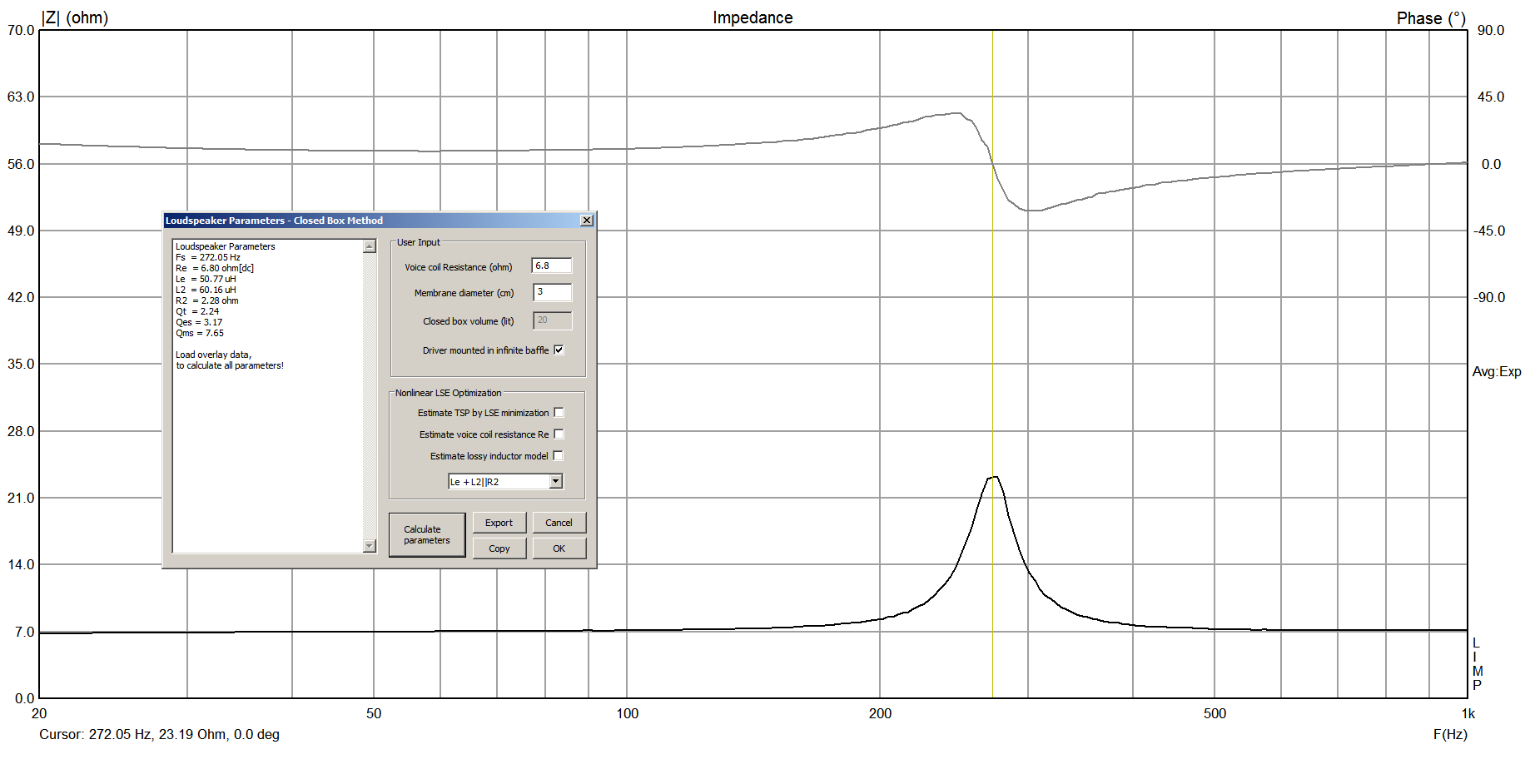This screenshot has height=784, width=1525.
Task: Click the dialog title bar text
Action: pos(274,221)
